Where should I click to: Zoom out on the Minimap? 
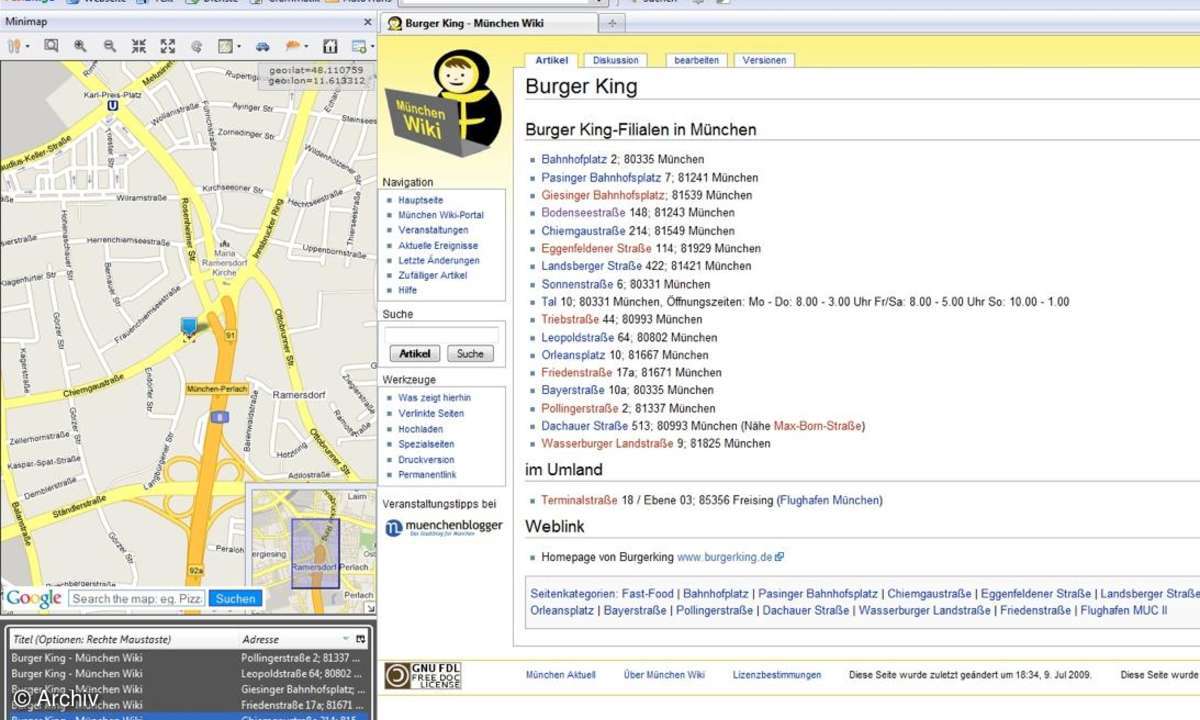pyautogui.click(x=109, y=46)
